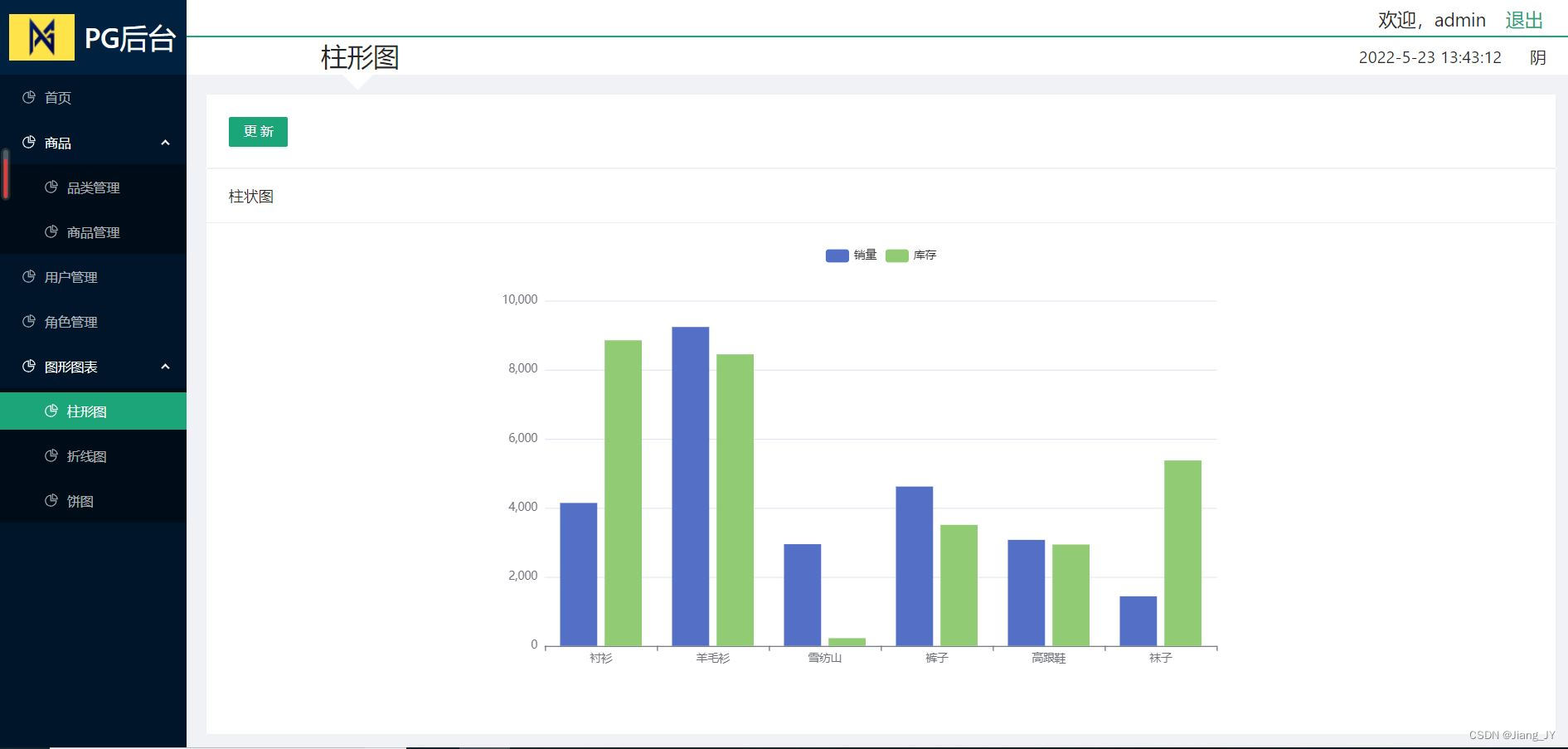This screenshot has width=1568, height=749.
Task: Click the 高跟鞋 x-axis label
Action: 1049,658
